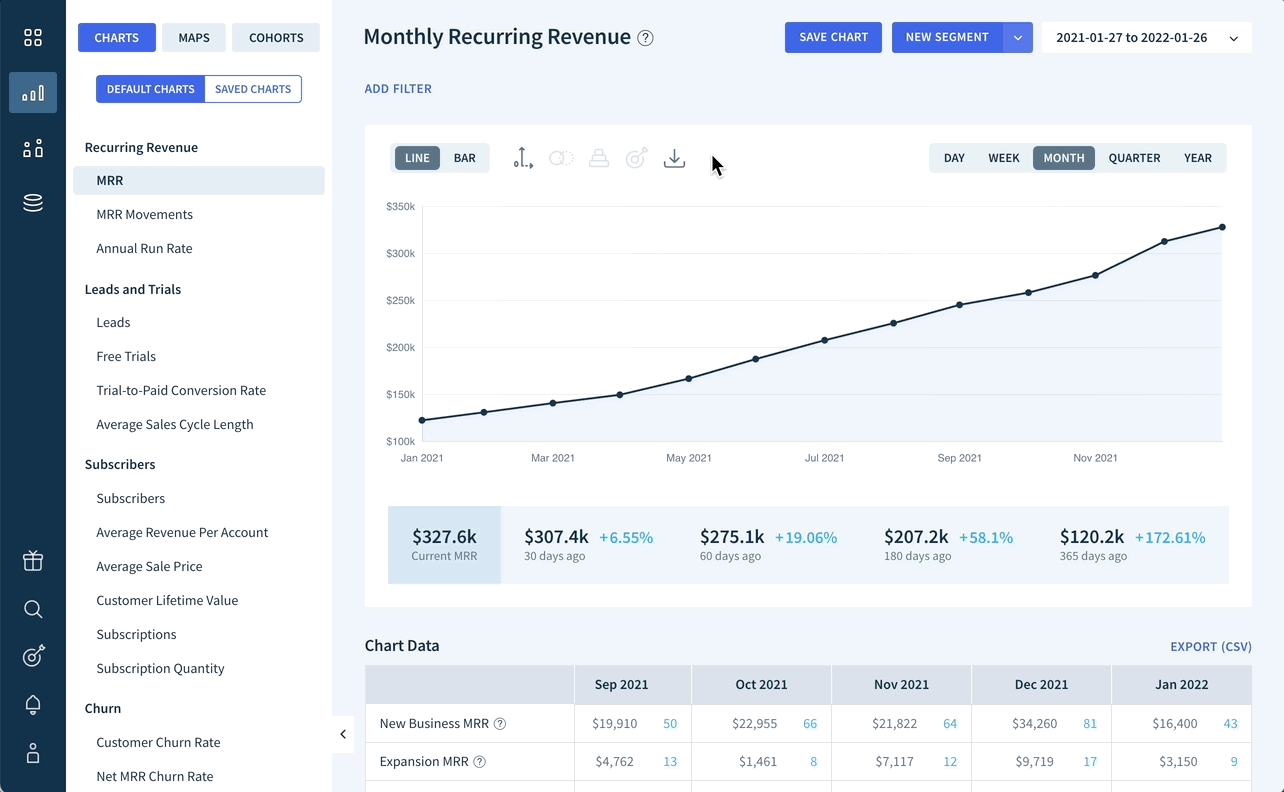This screenshot has width=1284, height=792.
Task: Click customer count 50 under Sep 2021
Action: point(670,724)
